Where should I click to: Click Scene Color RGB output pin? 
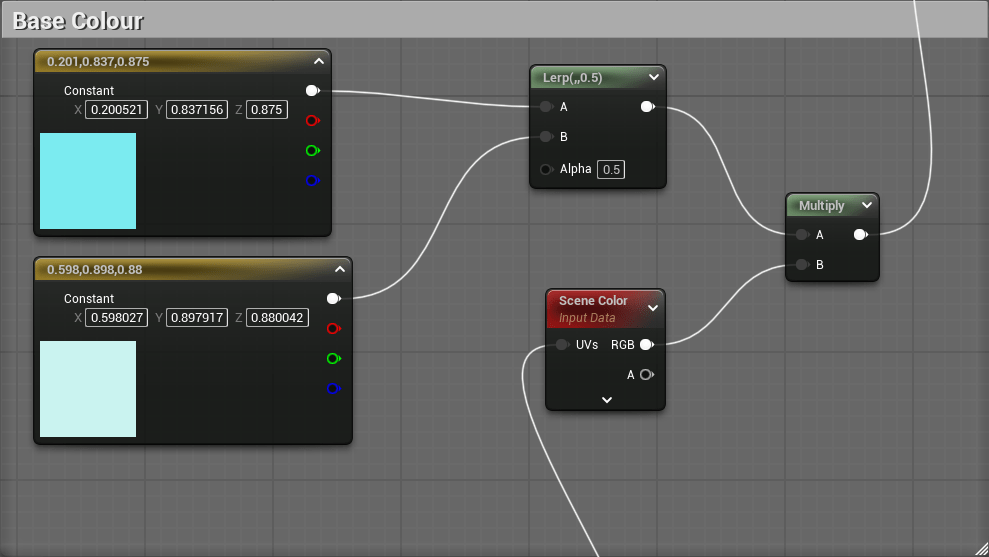point(646,345)
